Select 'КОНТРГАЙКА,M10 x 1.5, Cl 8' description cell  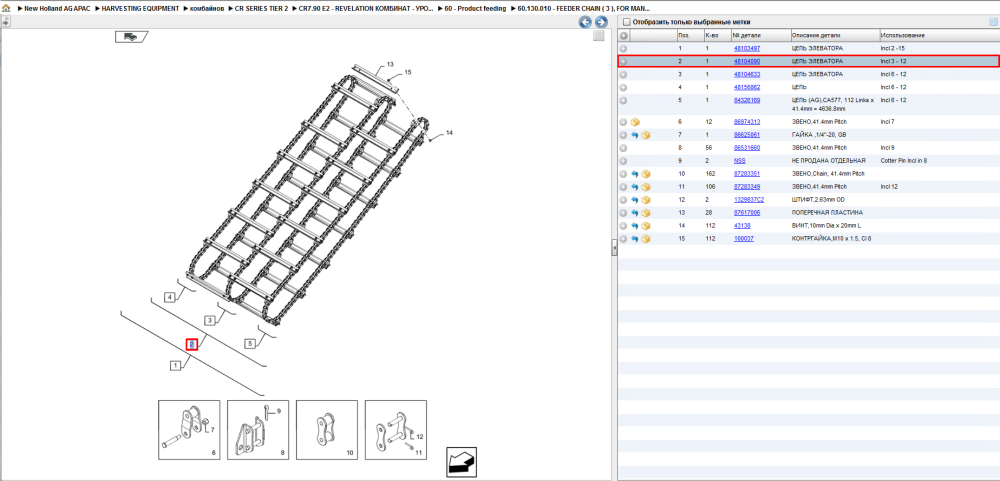point(834,239)
